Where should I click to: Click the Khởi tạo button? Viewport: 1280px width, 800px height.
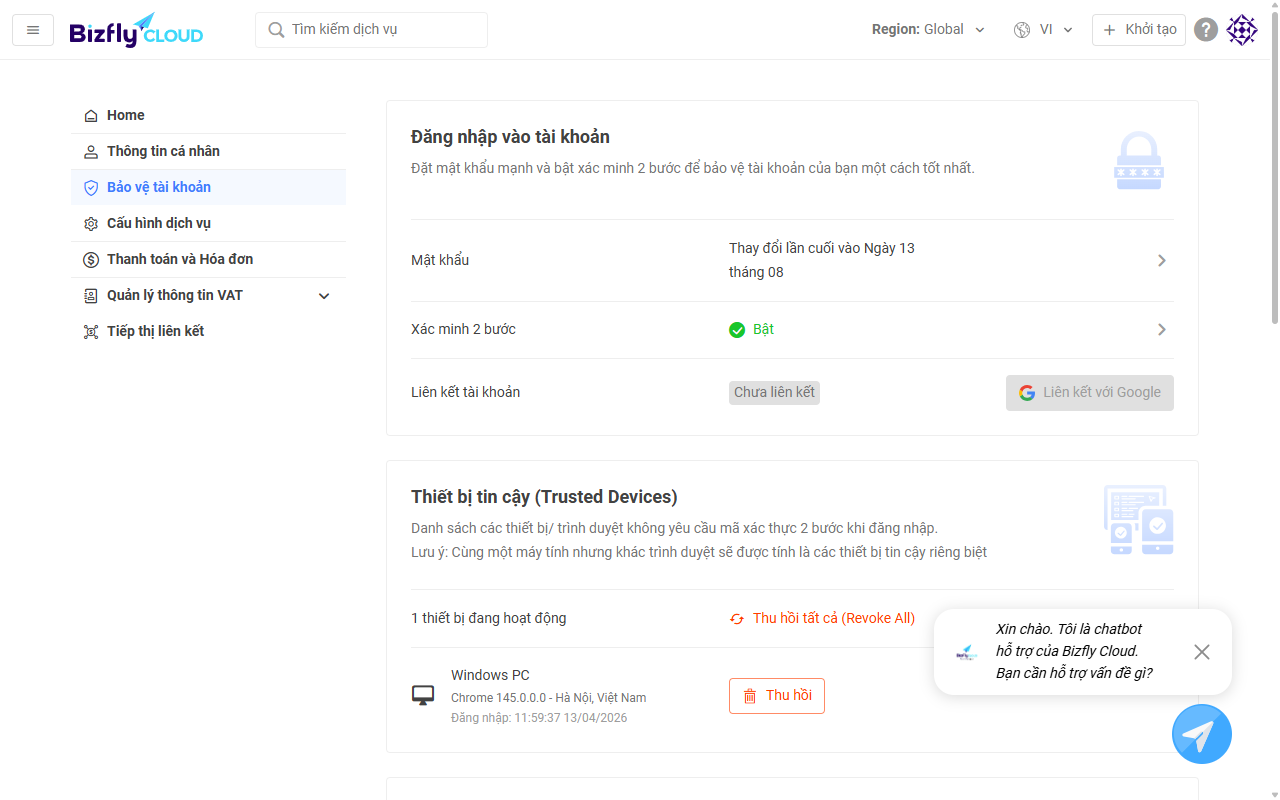1138,30
